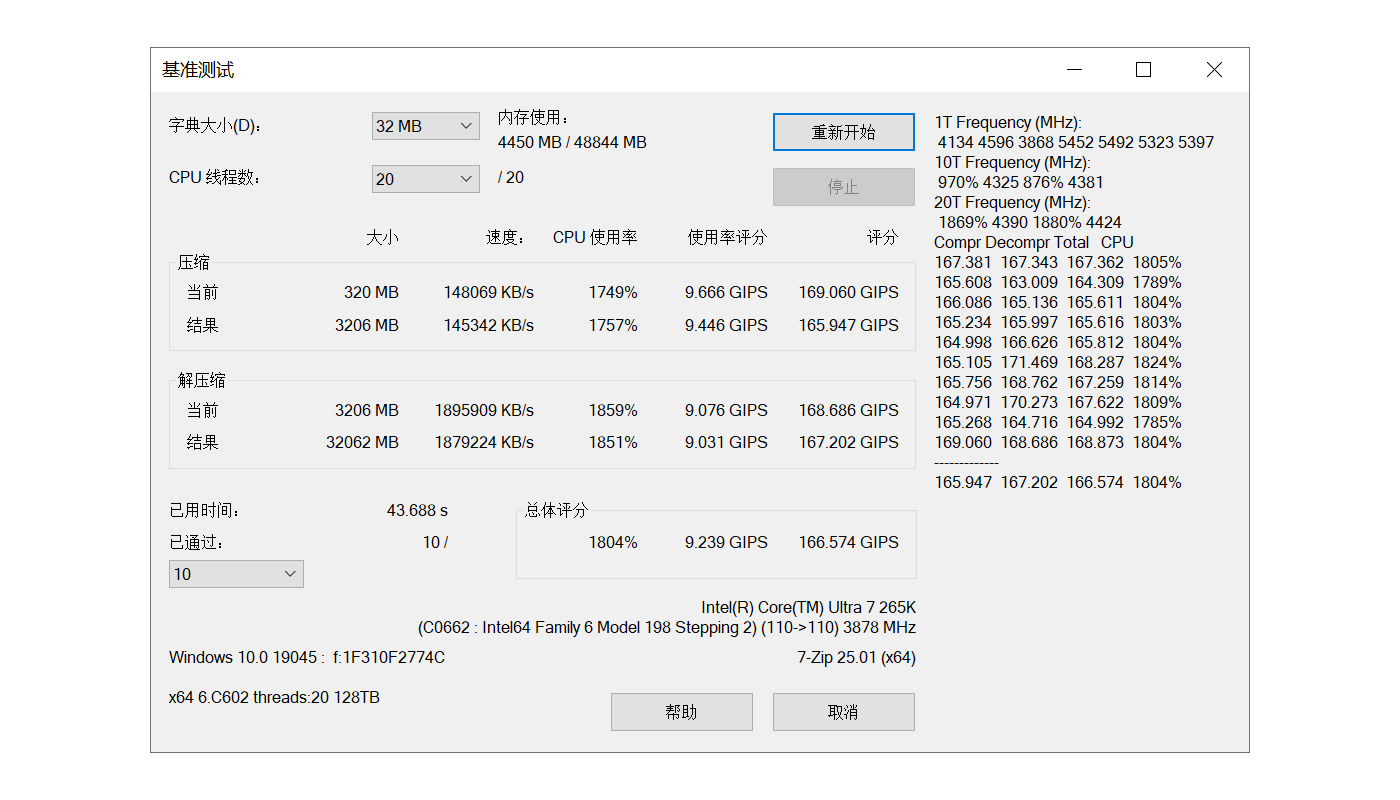The image size is (1400, 800).
Task: Click the Intel Core Ultra 7 265K text
Action: click(808, 607)
